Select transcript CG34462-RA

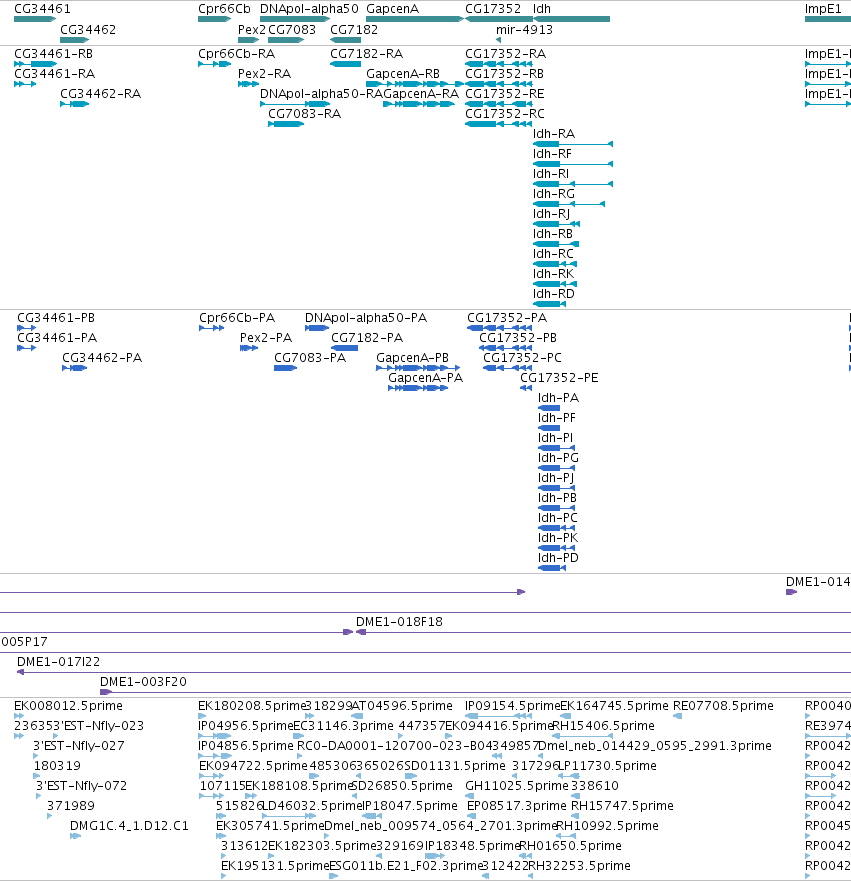coord(75,104)
